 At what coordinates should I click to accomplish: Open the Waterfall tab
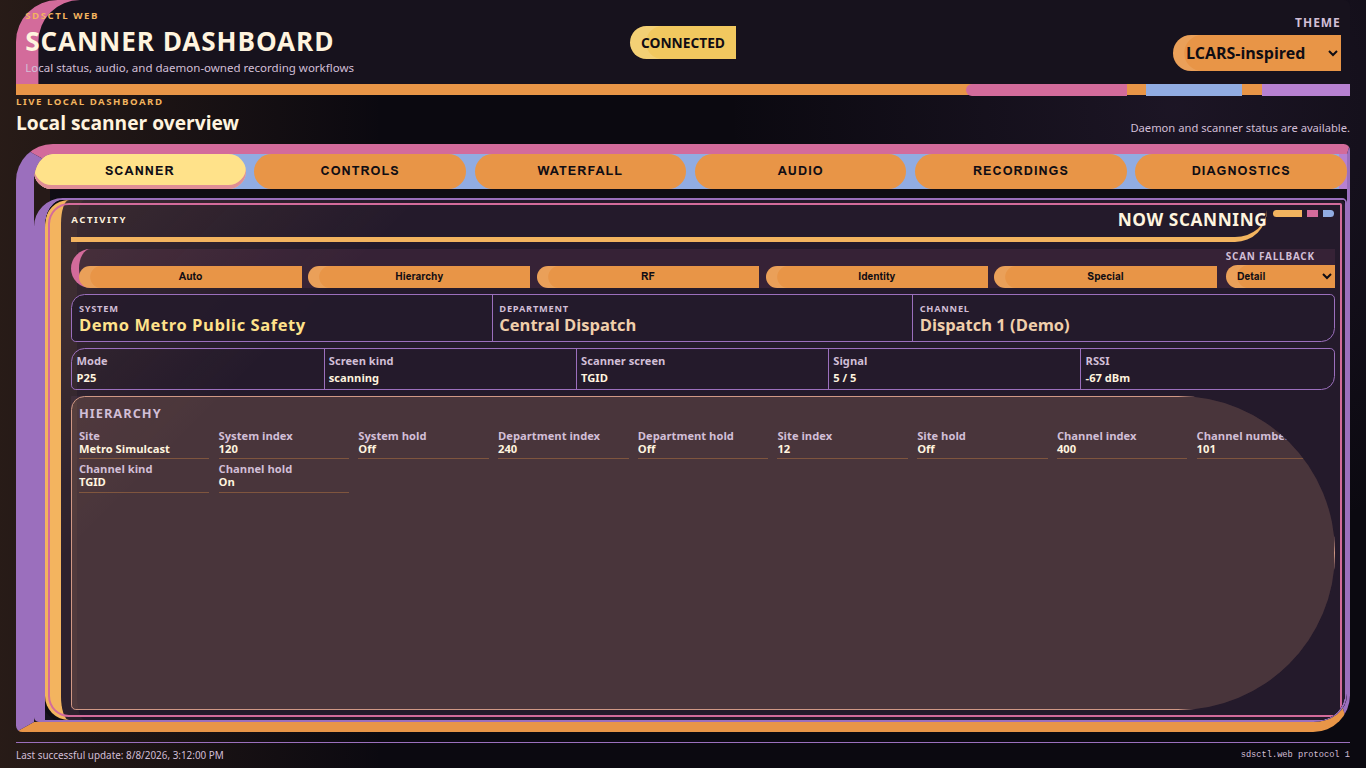click(x=580, y=171)
